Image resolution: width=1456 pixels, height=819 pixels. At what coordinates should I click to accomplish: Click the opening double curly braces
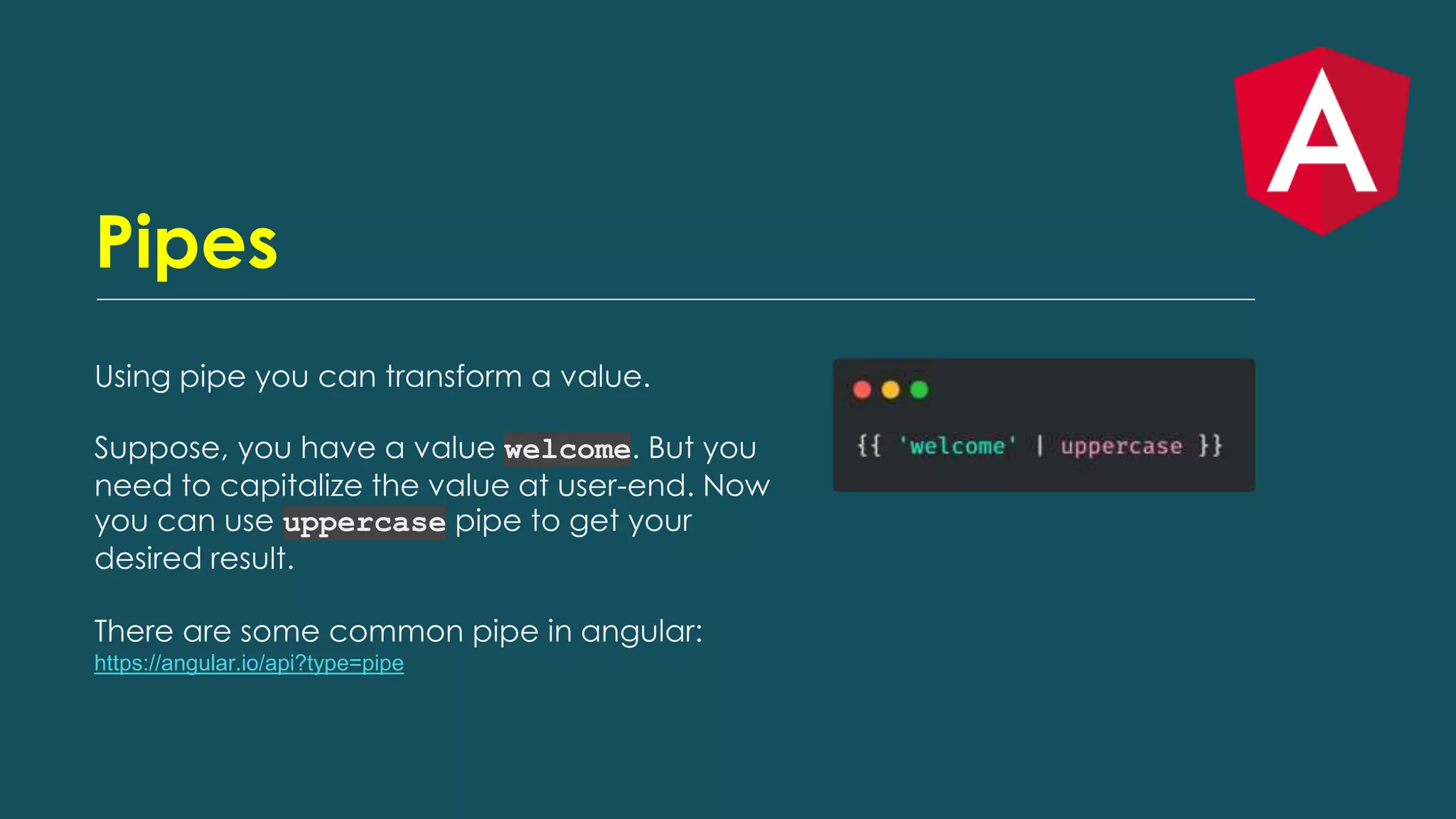869,446
